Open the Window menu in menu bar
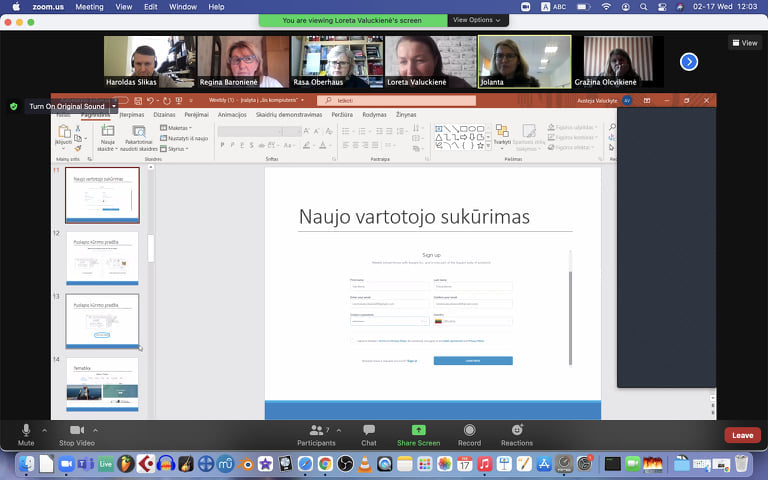The image size is (768, 480). 183,7
